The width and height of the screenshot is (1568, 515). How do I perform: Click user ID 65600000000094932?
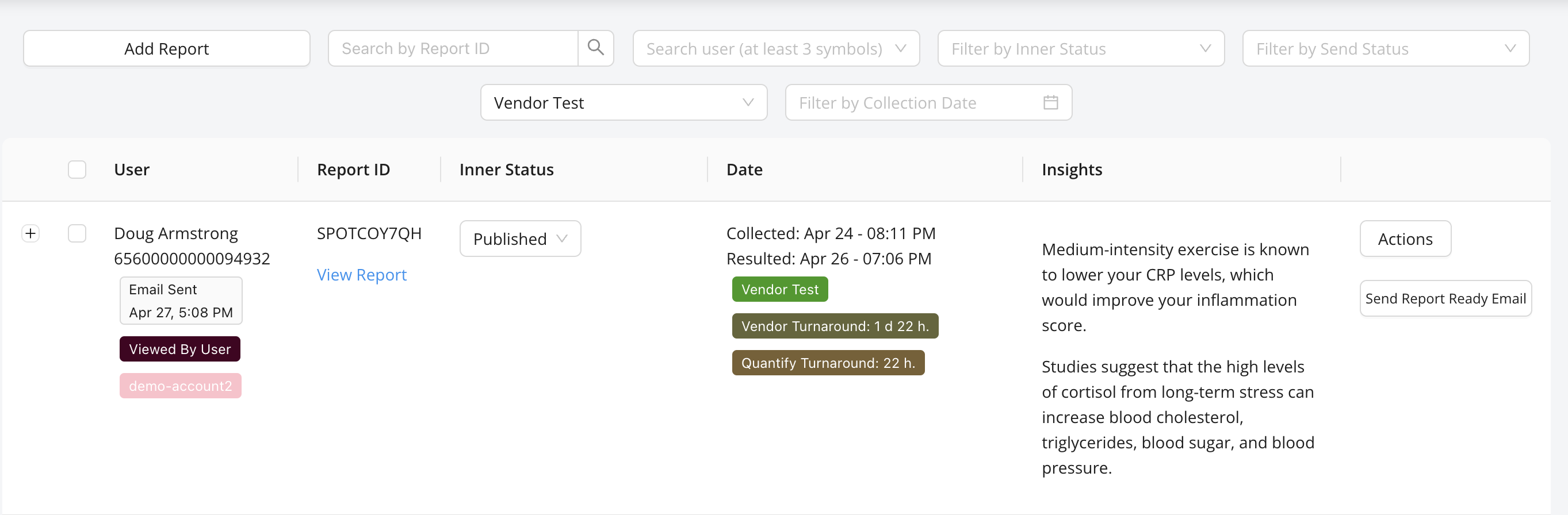[192, 259]
